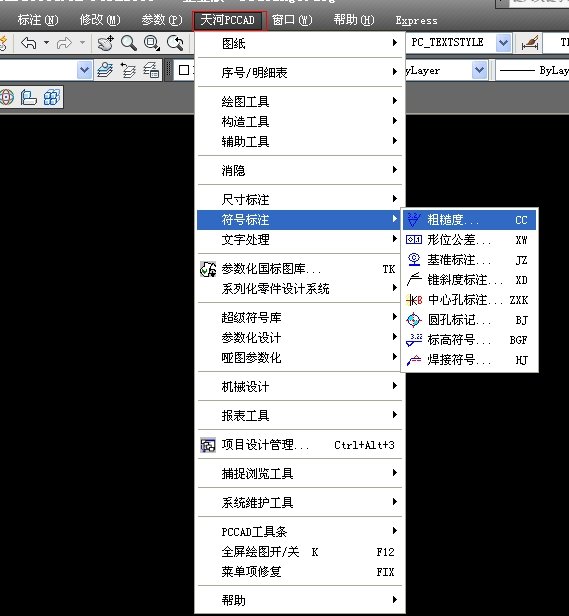Screen dimensions: 569x616
Task: Click the color square swatch in properties toolbar
Action: [x=184, y=70]
